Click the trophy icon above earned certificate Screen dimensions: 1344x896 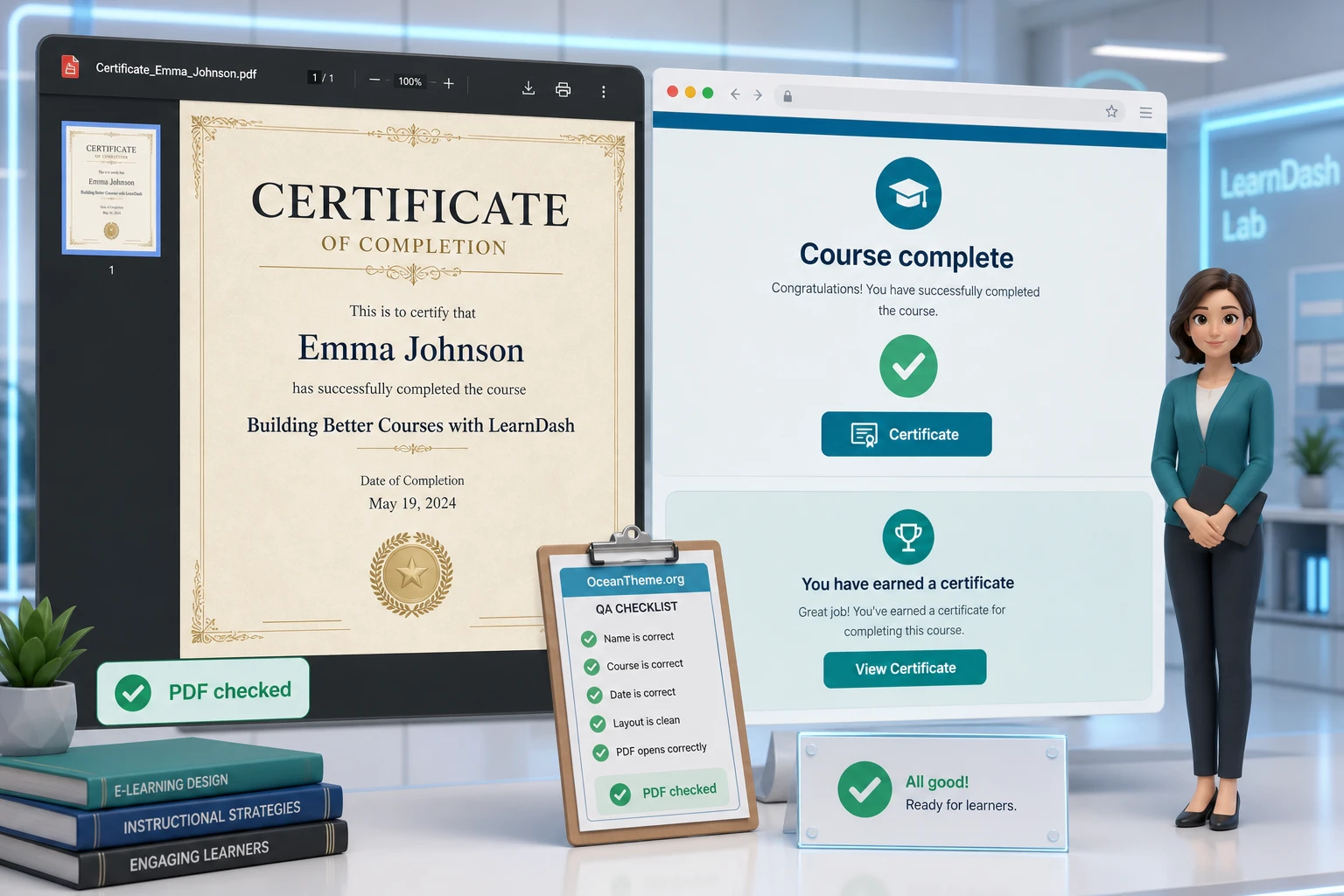tap(908, 536)
